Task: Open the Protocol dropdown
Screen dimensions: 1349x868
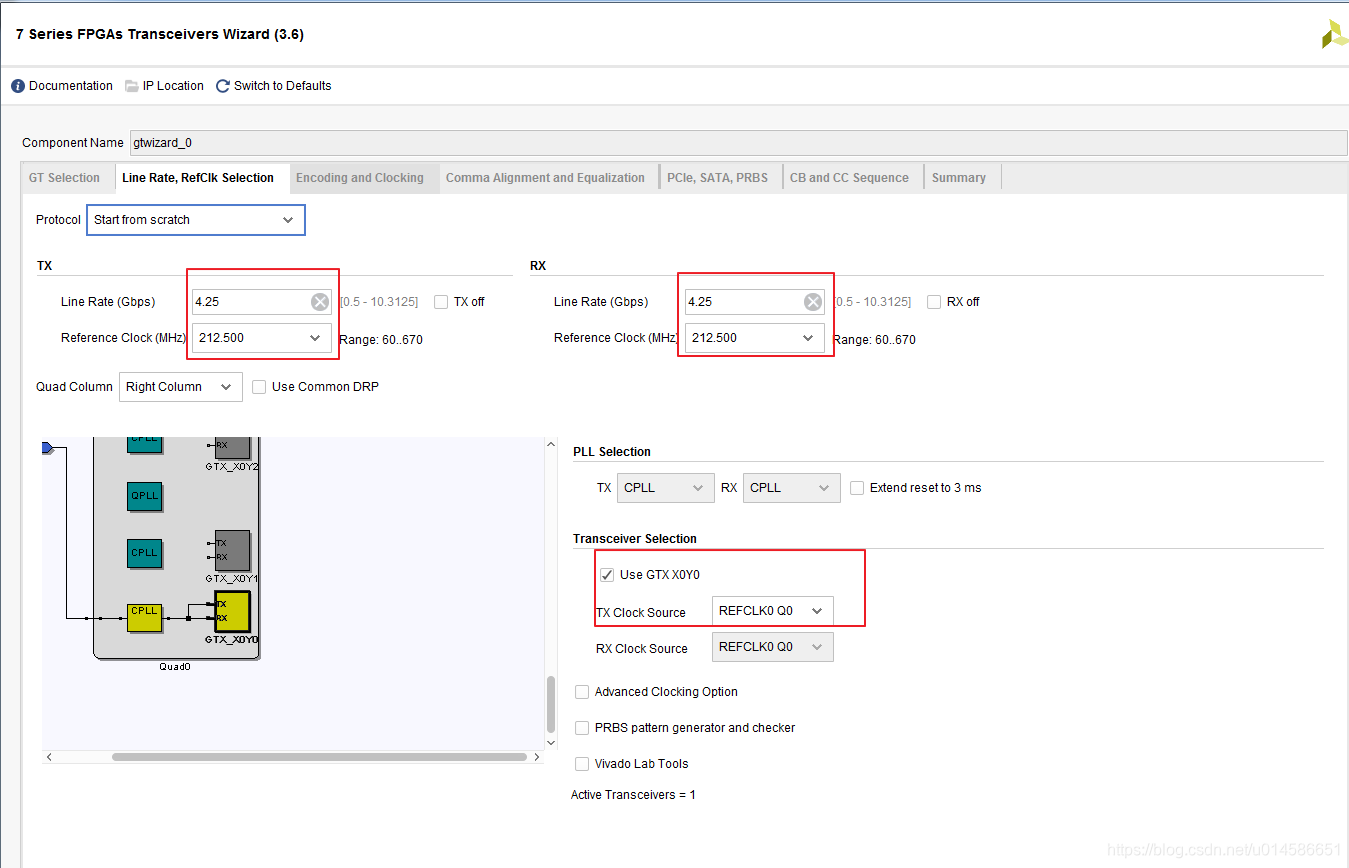Action: click(196, 220)
